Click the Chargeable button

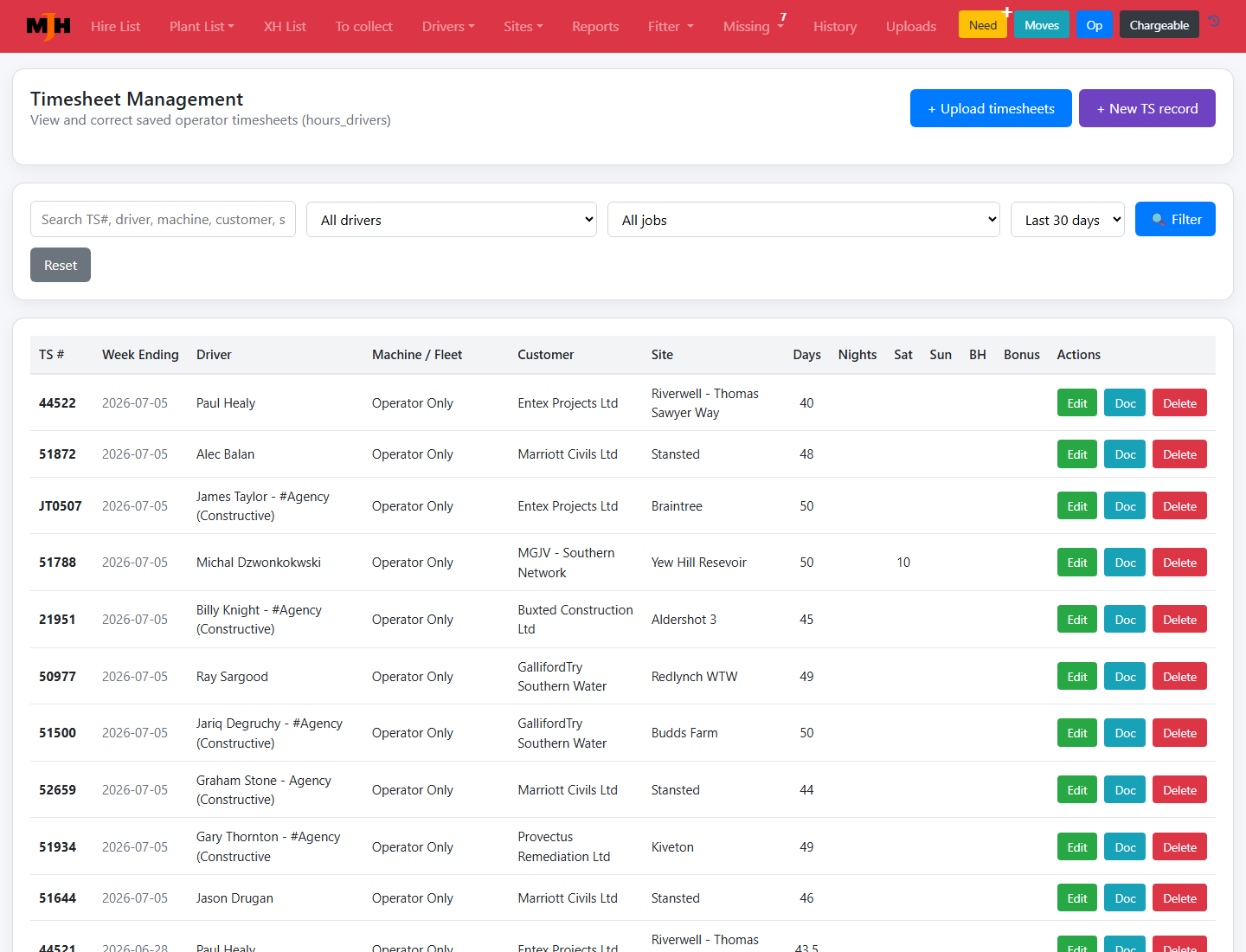click(x=1159, y=24)
